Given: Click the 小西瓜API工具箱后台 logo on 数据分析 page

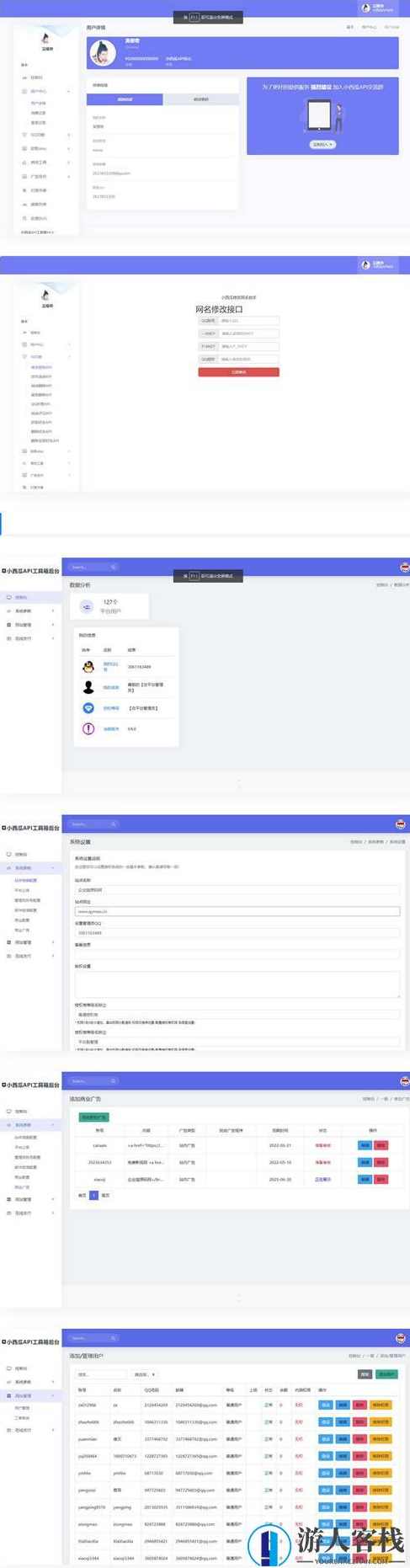Looking at the screenshot, I should (x=30, y=571).
